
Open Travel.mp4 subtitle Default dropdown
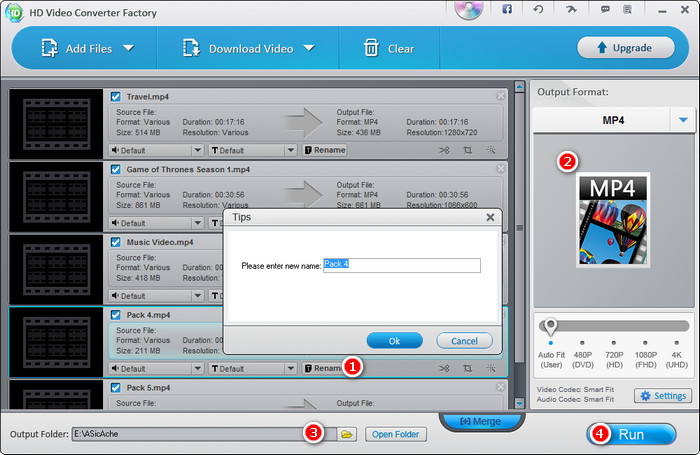[252, 150]
